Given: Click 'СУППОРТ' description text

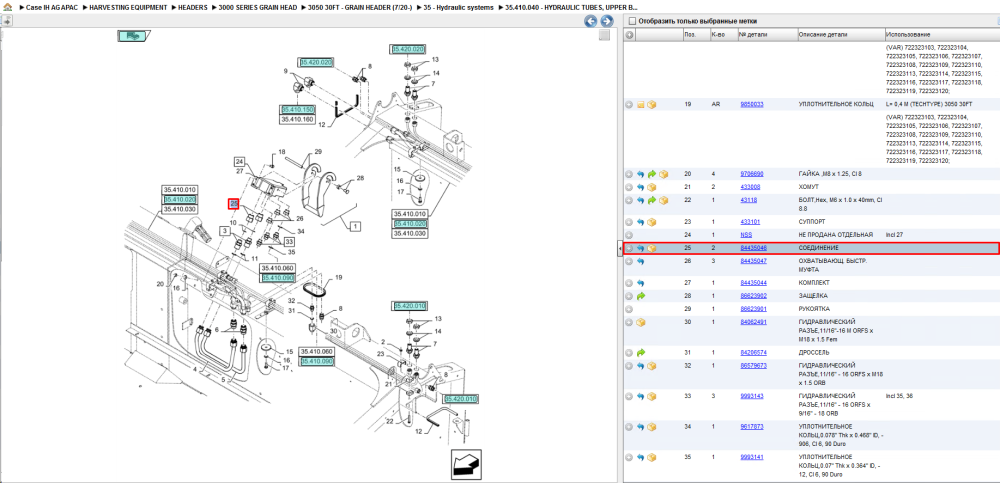Looking at the screenshot, I should pyautogui.click(x=812, y=222).
